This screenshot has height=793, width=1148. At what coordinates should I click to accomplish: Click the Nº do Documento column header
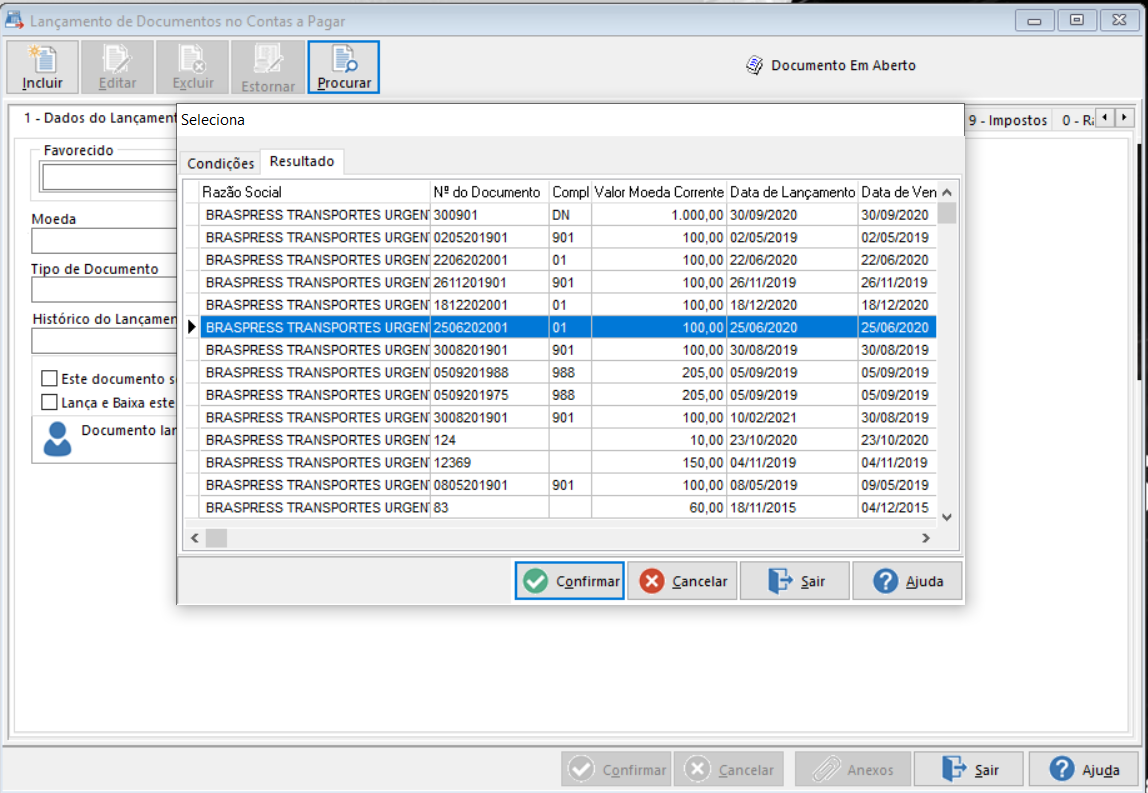tap(489, 192)
